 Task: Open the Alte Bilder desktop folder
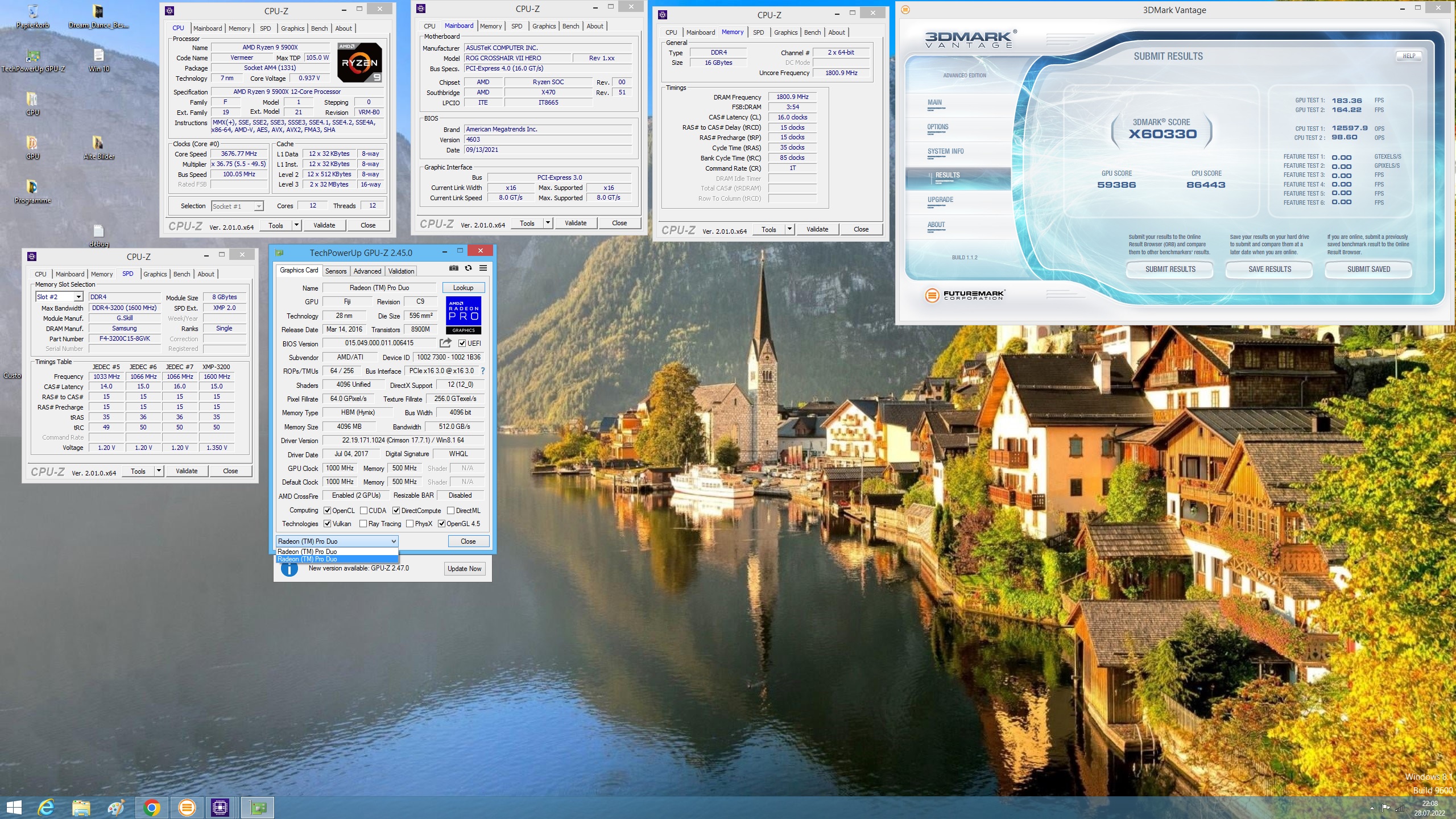click(x=98, y=148)
